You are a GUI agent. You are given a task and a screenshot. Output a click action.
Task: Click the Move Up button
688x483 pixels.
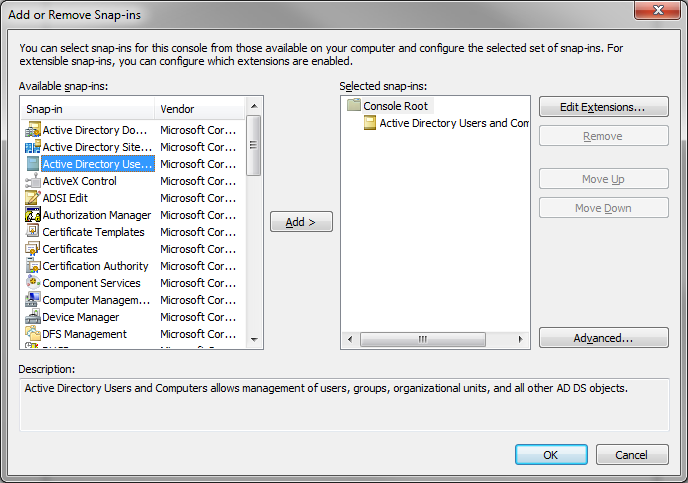coord(603,179)
